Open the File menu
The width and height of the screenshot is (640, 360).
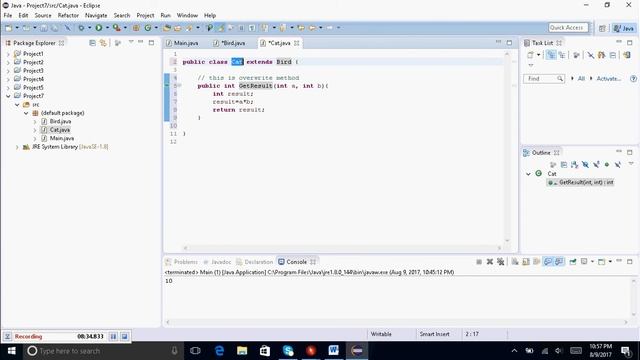click(8, 16)
